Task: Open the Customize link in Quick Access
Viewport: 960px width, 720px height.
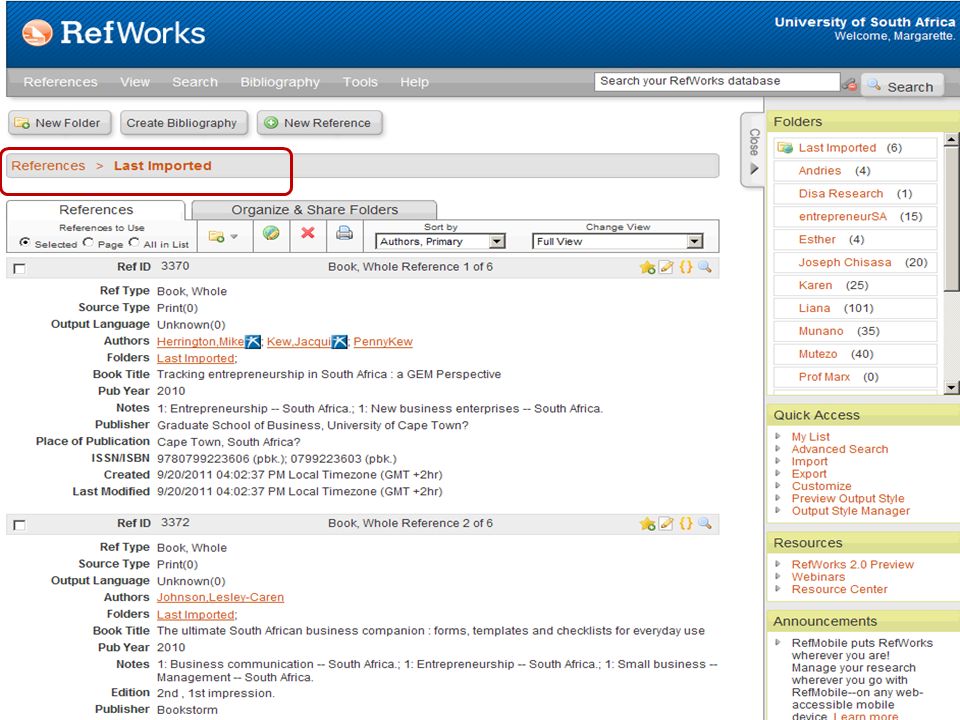Action: coord(821,486)
